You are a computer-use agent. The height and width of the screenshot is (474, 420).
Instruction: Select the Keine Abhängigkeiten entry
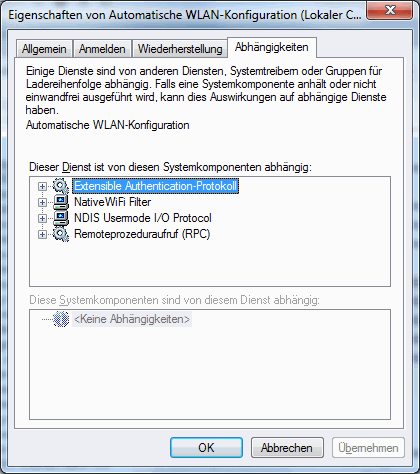coord(132,319)
